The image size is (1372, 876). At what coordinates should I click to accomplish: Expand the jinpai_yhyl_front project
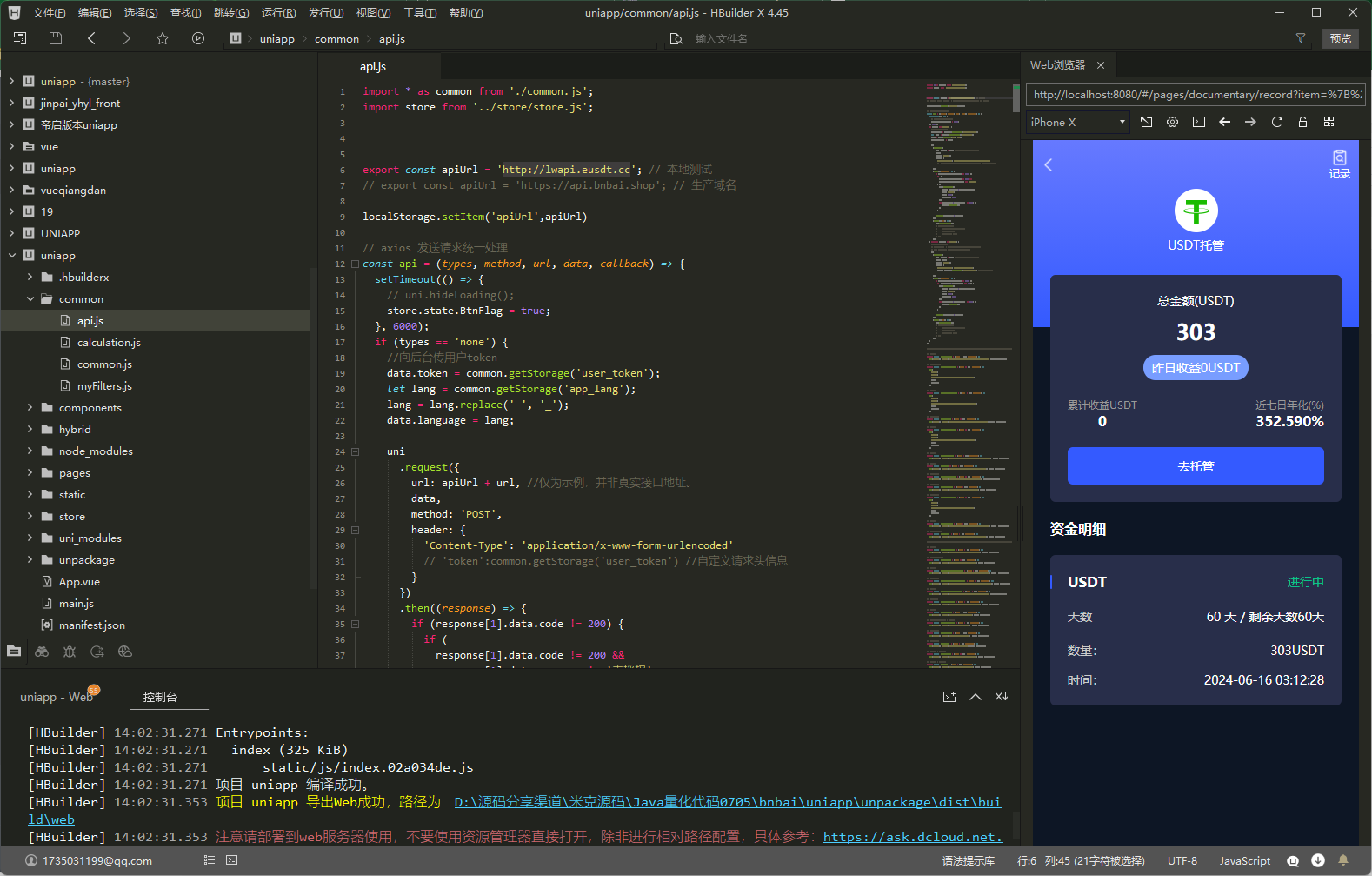point(11,103)
